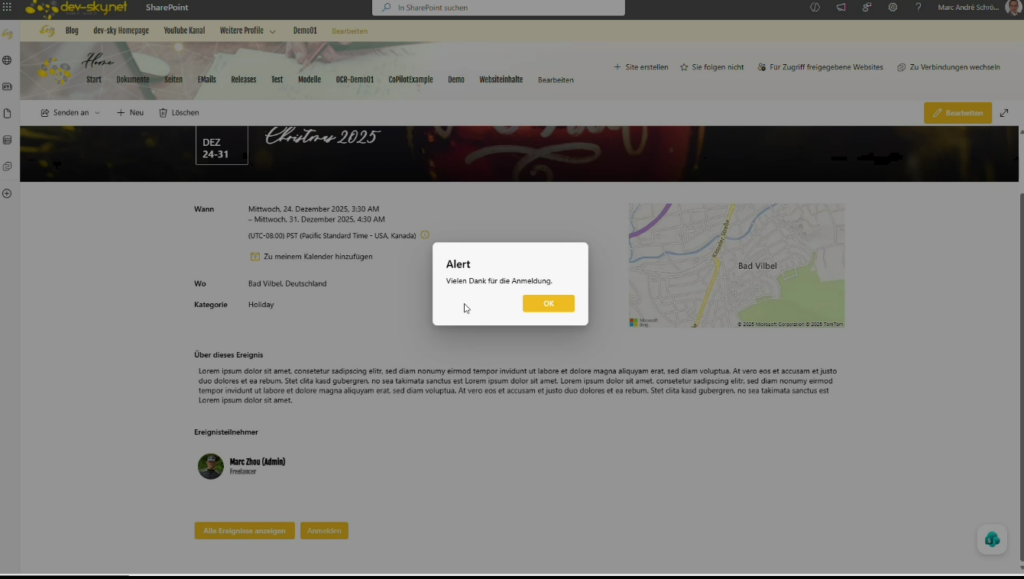Click the home logo at the top of the left rail

point(7,33)
